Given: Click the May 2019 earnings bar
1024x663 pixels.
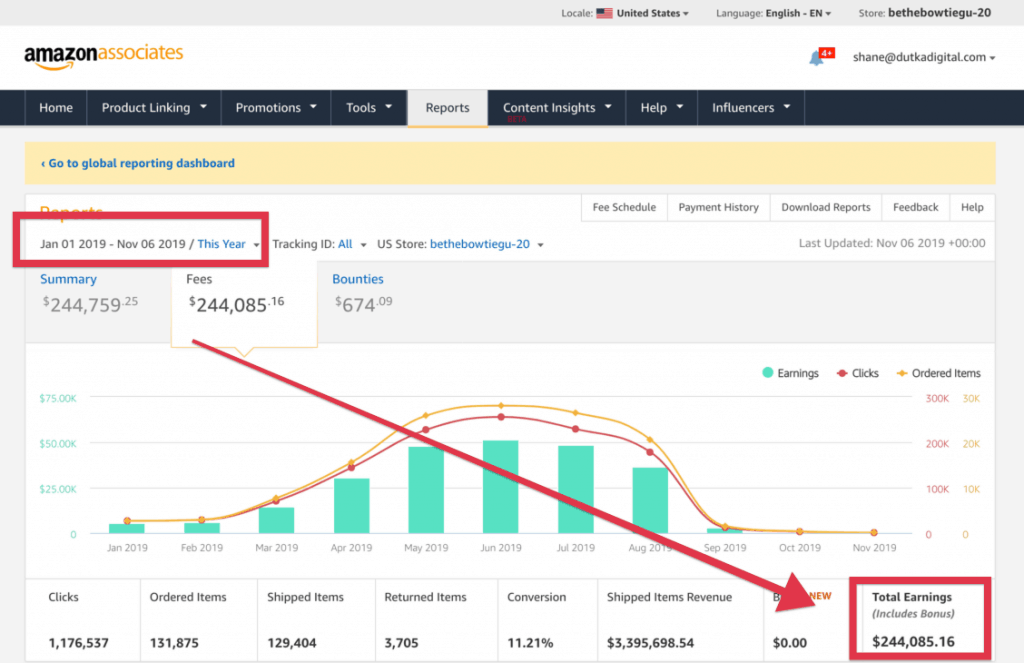Looking at the screenshot, I should pyautogui.click(x=426, y=490).
